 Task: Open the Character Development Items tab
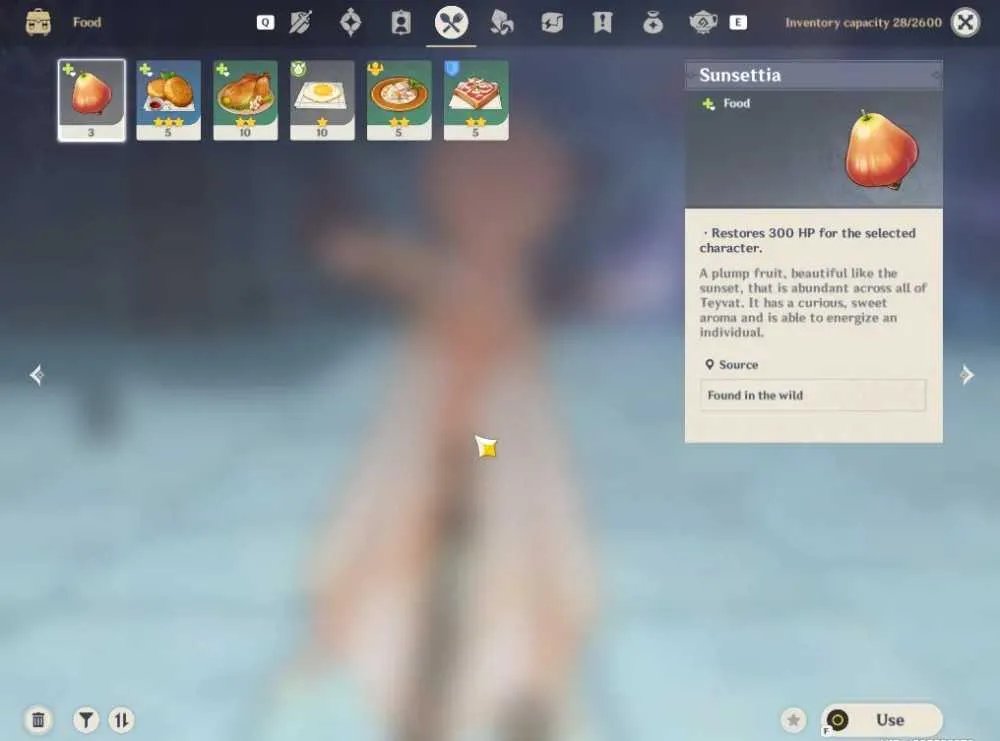pos(401,23)
